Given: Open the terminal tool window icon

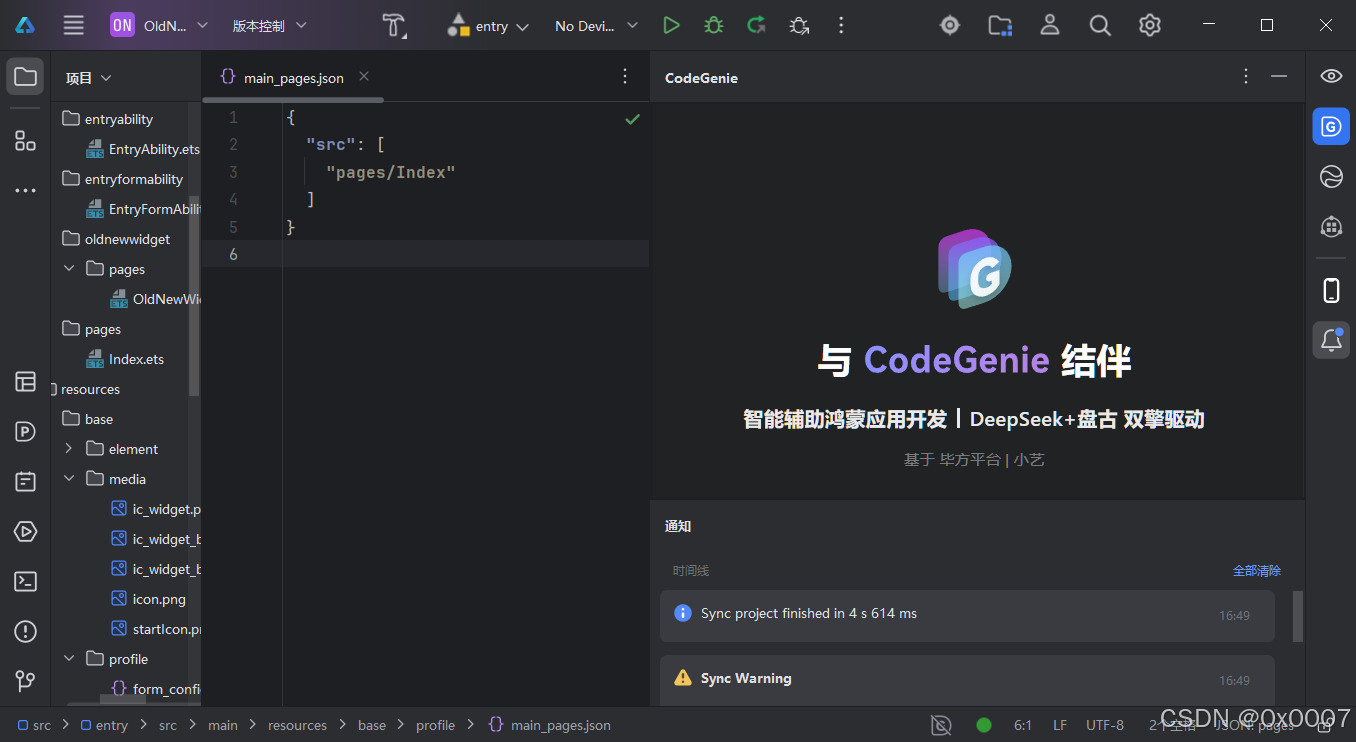Looking at the screenshot, I should (x=26, y=581).
